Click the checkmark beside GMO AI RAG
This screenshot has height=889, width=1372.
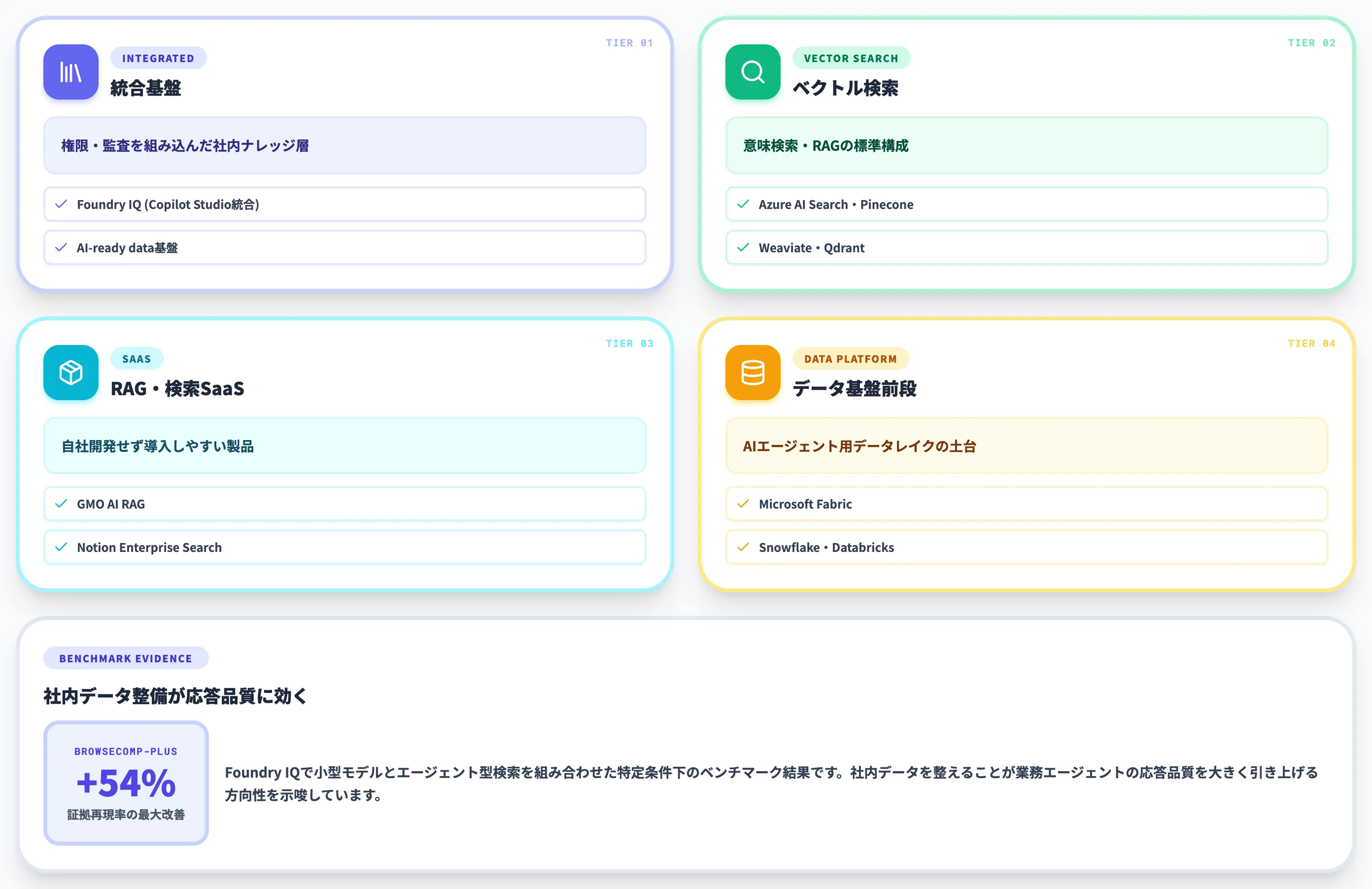(61, 504)
